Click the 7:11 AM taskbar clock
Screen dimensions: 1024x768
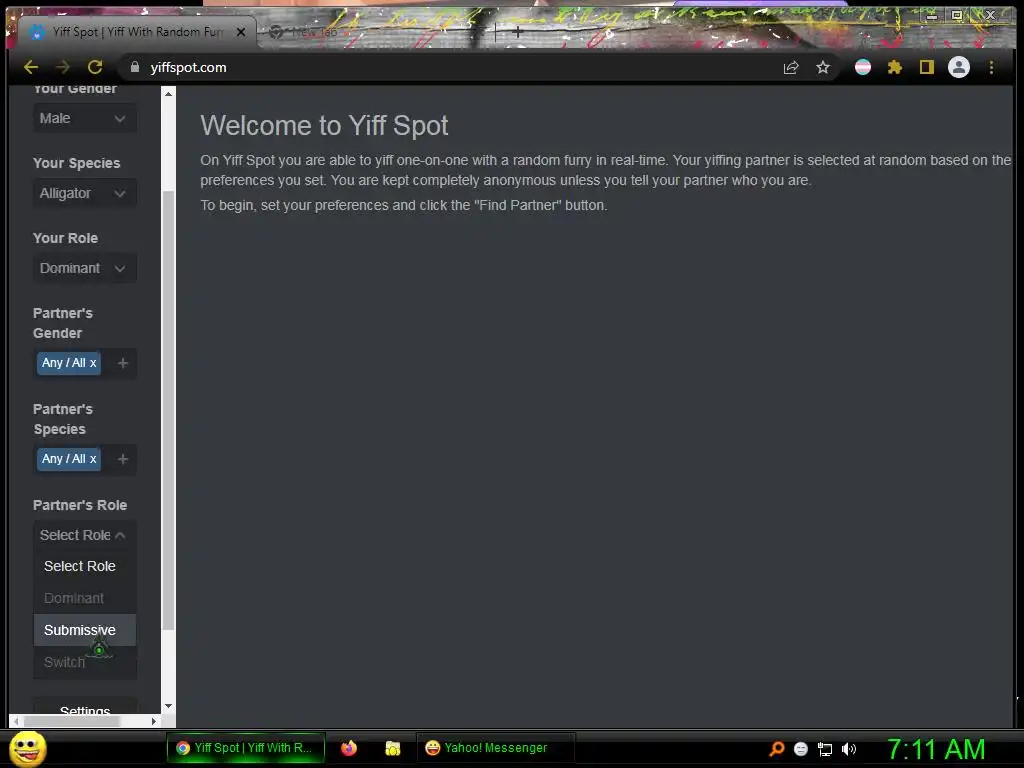[936, 749]
